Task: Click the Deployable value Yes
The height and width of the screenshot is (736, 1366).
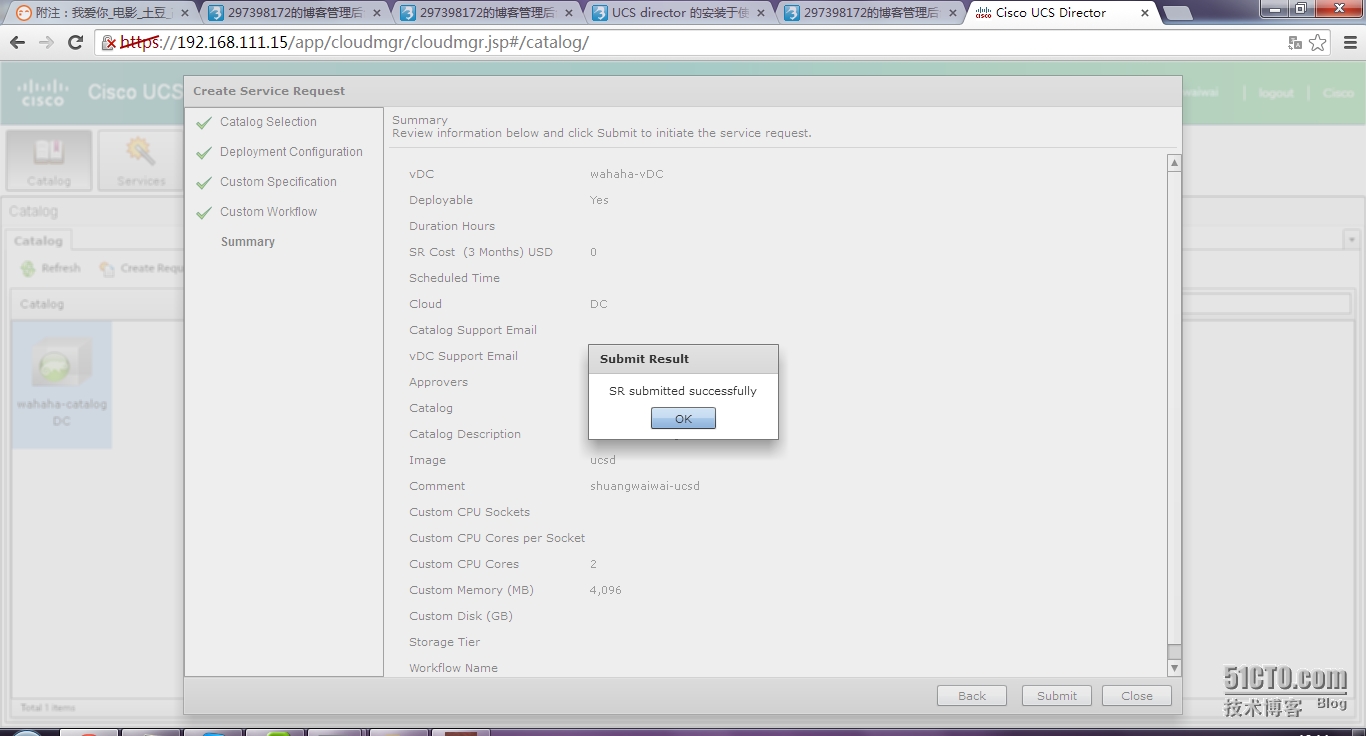Action: click(599, 200)
